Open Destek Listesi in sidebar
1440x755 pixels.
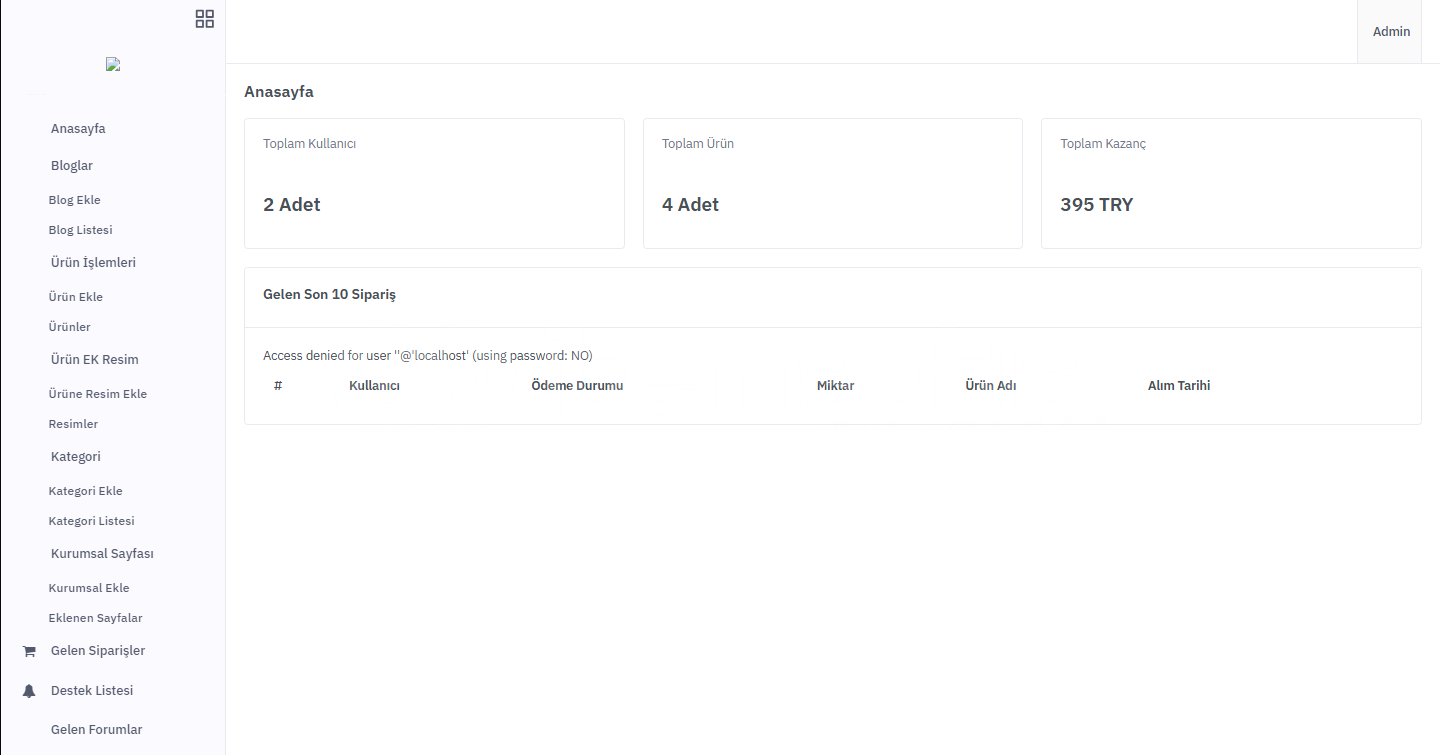click(92, 691)
